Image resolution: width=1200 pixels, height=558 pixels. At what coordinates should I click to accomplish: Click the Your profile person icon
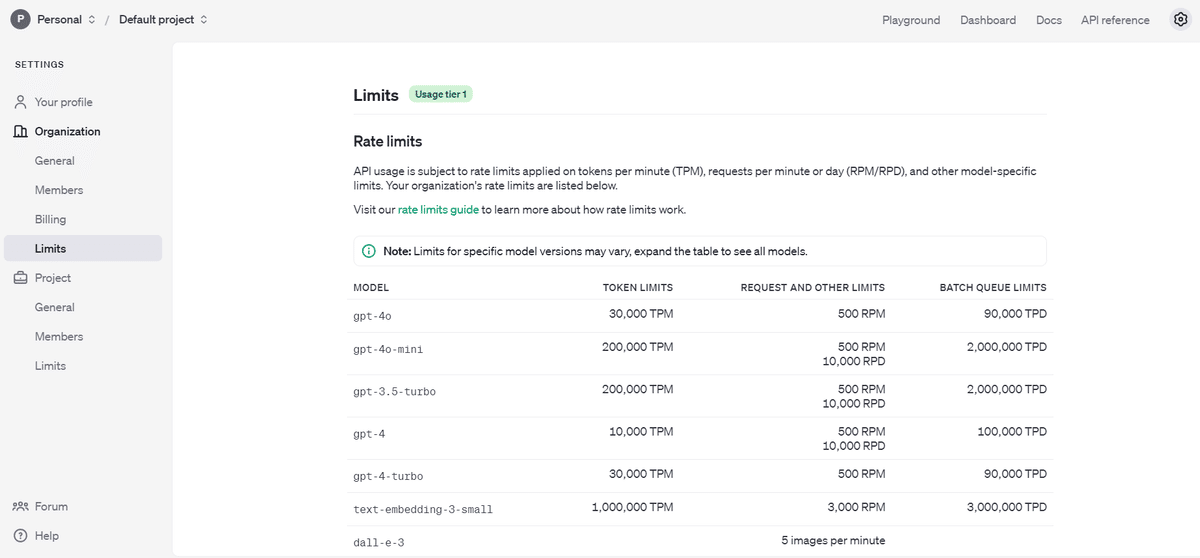click(20, 102)
